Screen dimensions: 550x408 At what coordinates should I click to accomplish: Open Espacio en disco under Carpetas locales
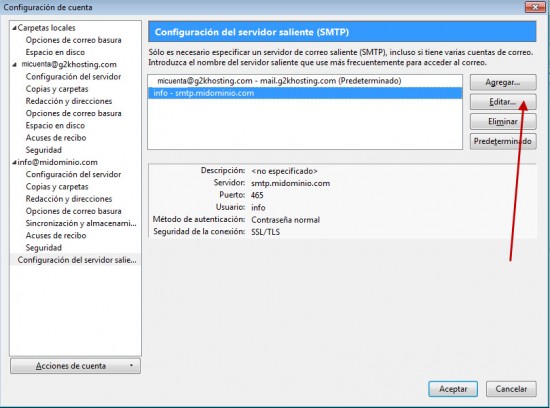tap(55, 52)
